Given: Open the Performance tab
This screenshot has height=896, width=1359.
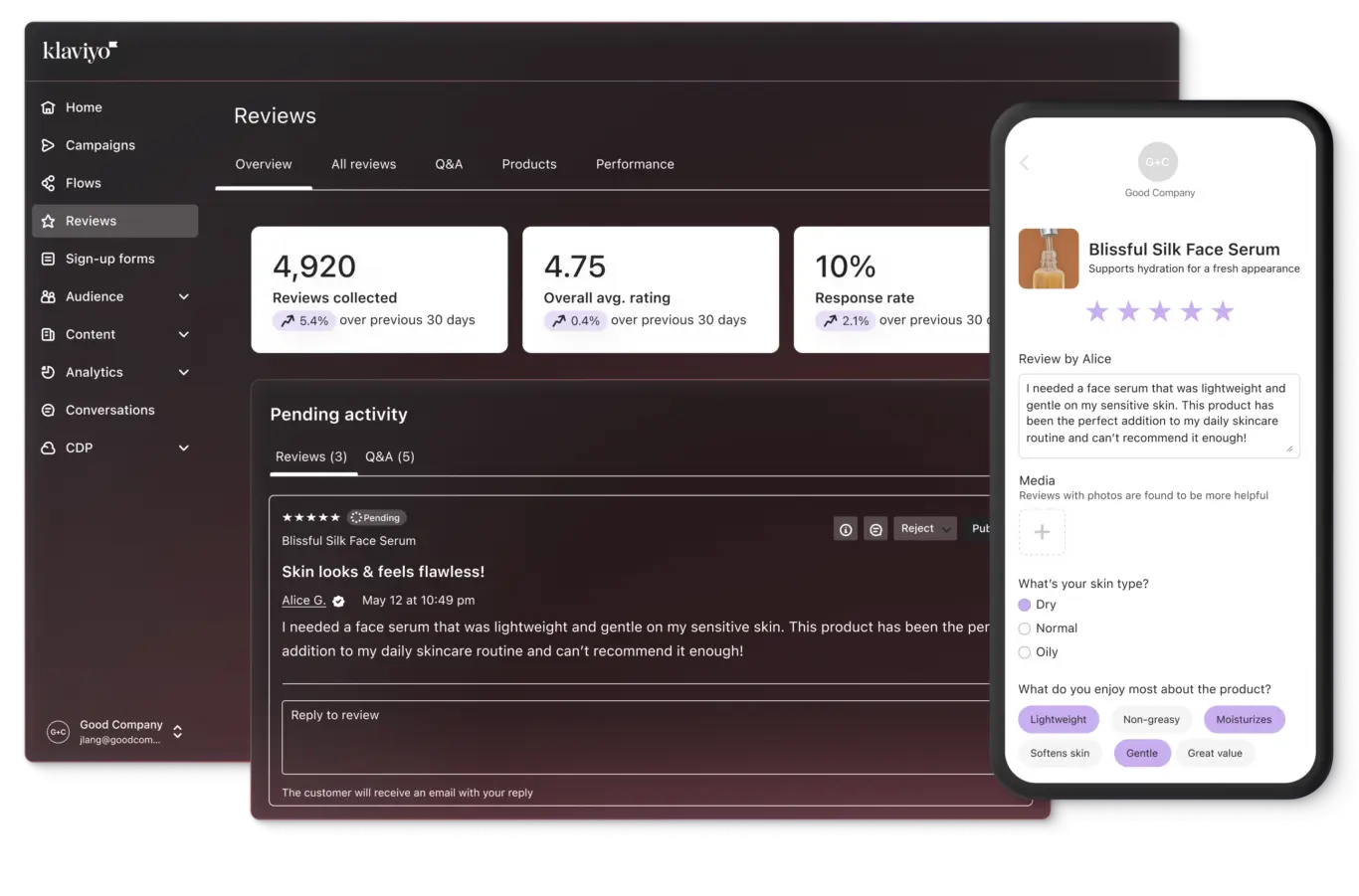Looking at the screenshot, I should pos(635,164).
